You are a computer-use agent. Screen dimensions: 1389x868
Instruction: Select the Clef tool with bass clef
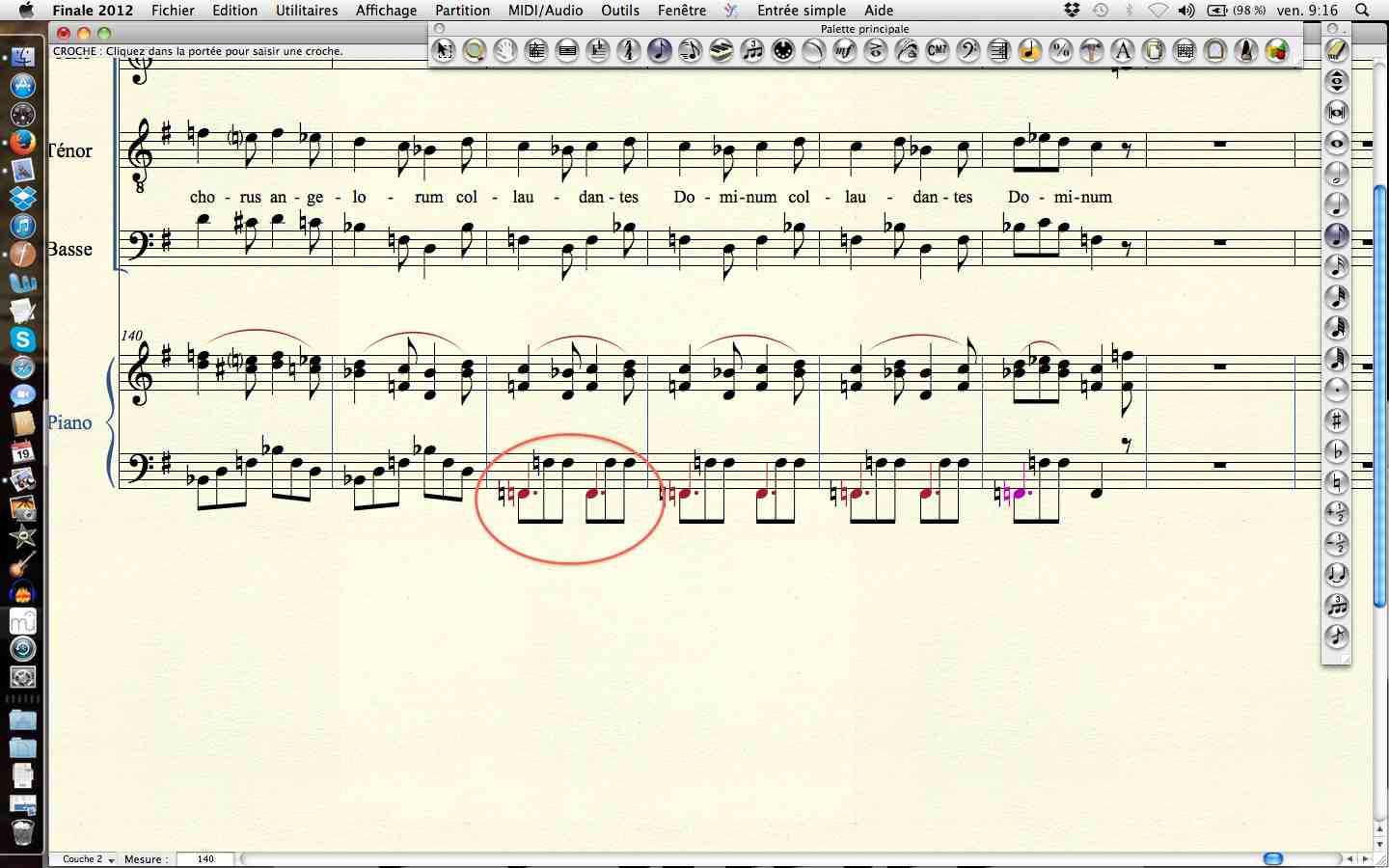click(967, 50)
